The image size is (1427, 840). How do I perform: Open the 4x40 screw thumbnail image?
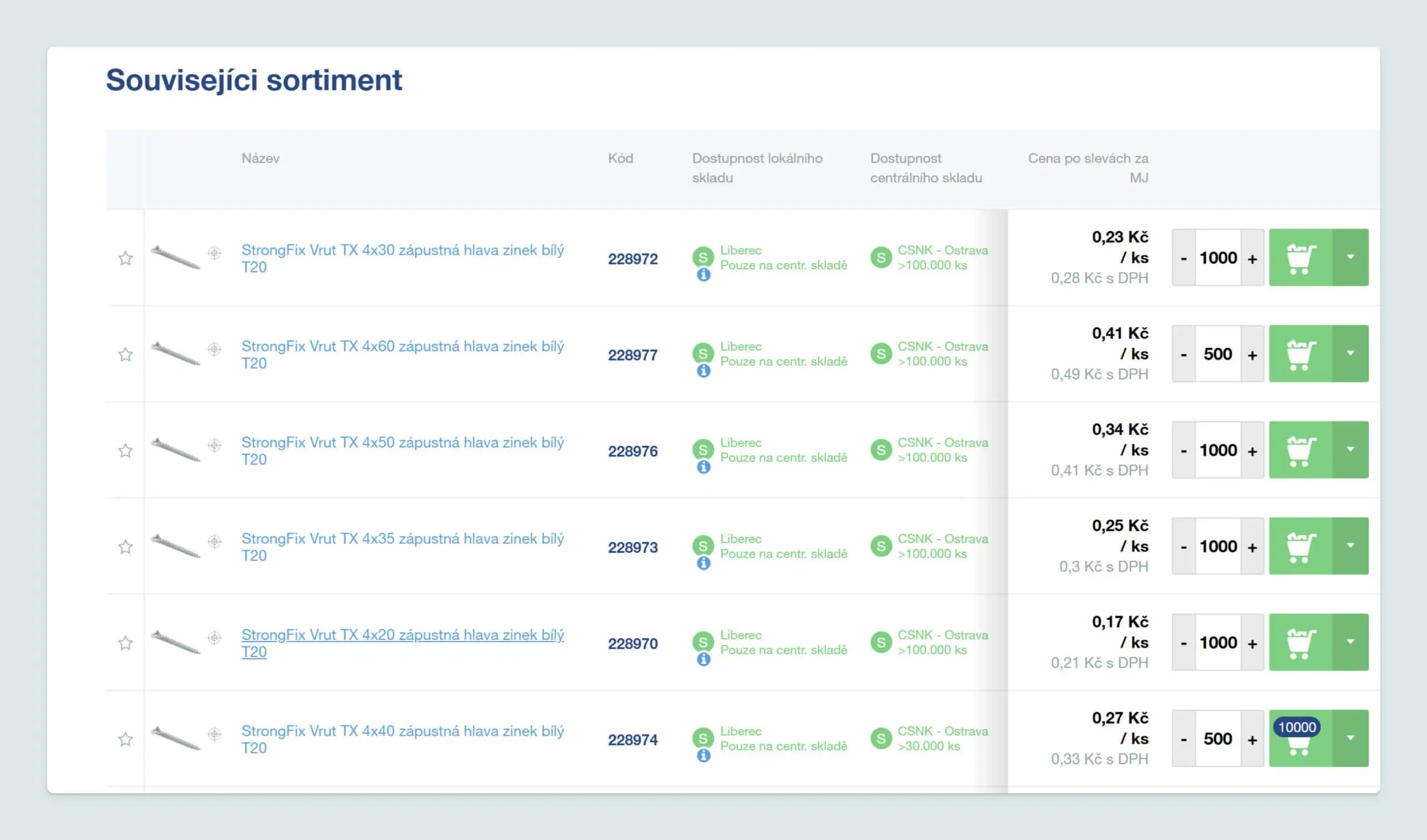(x=176, y=739)
